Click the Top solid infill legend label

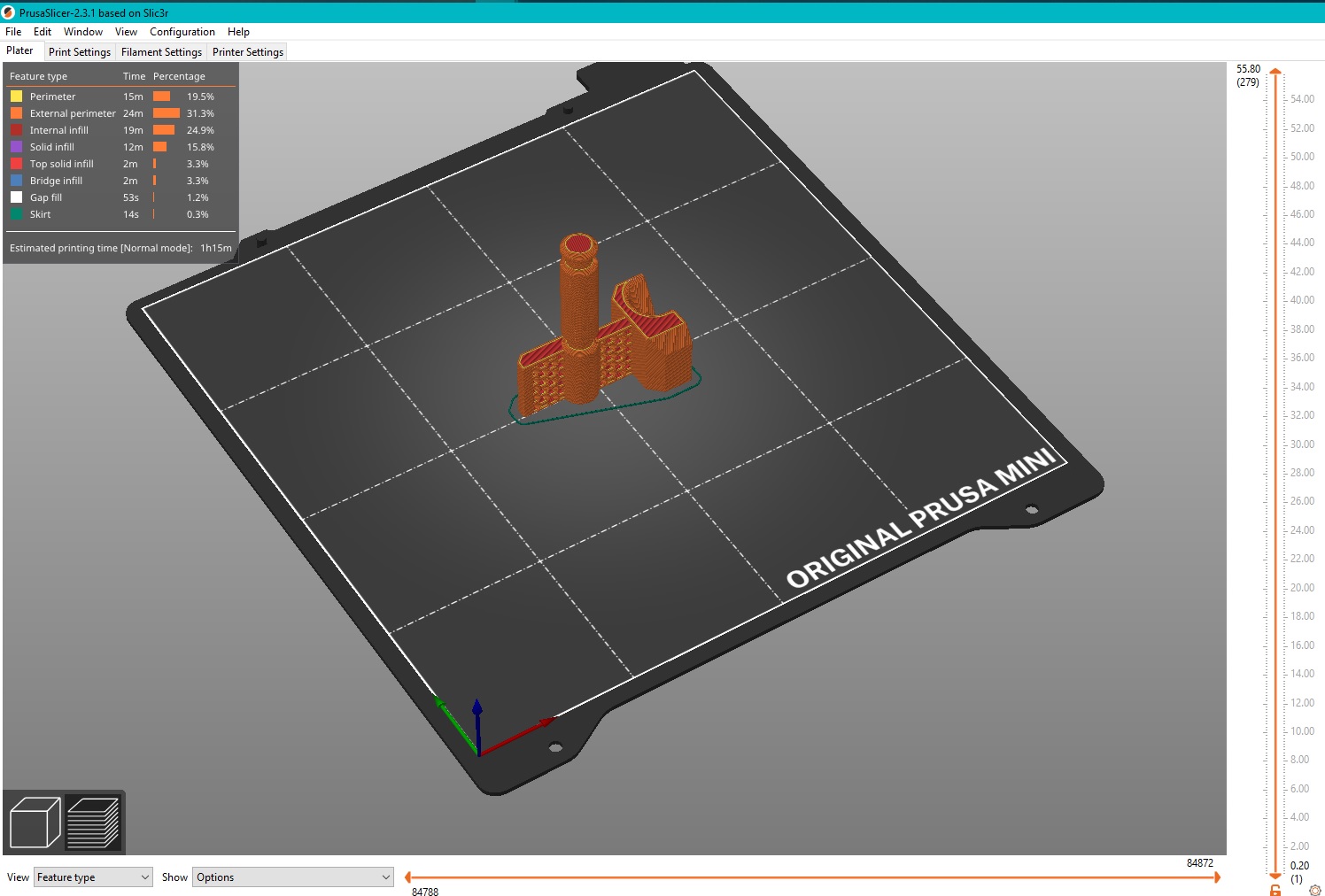click(x=61, y=164)
